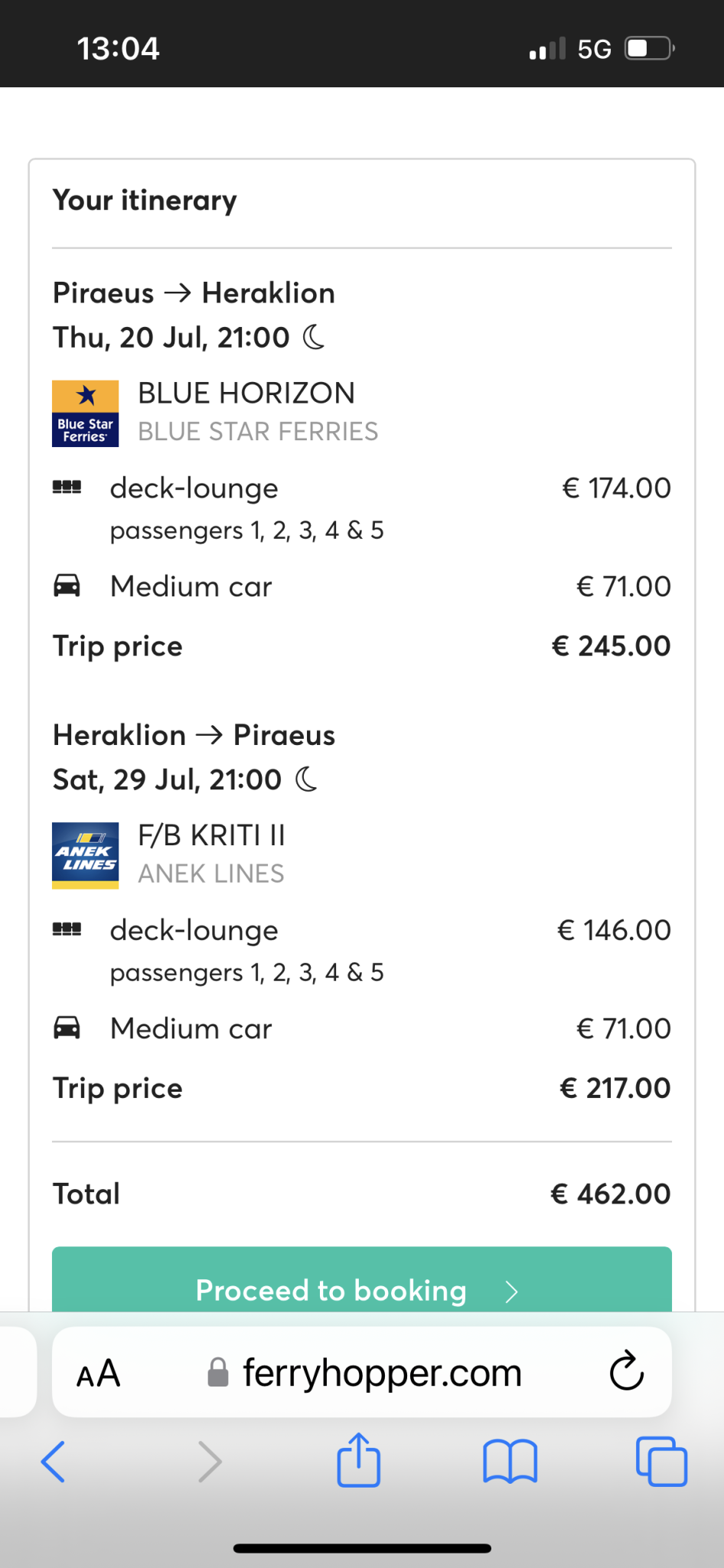This screenshot has width=724, height=1568.
Task: Tap the Blue Star Ferries logo
Action: [x=85, y=413]
